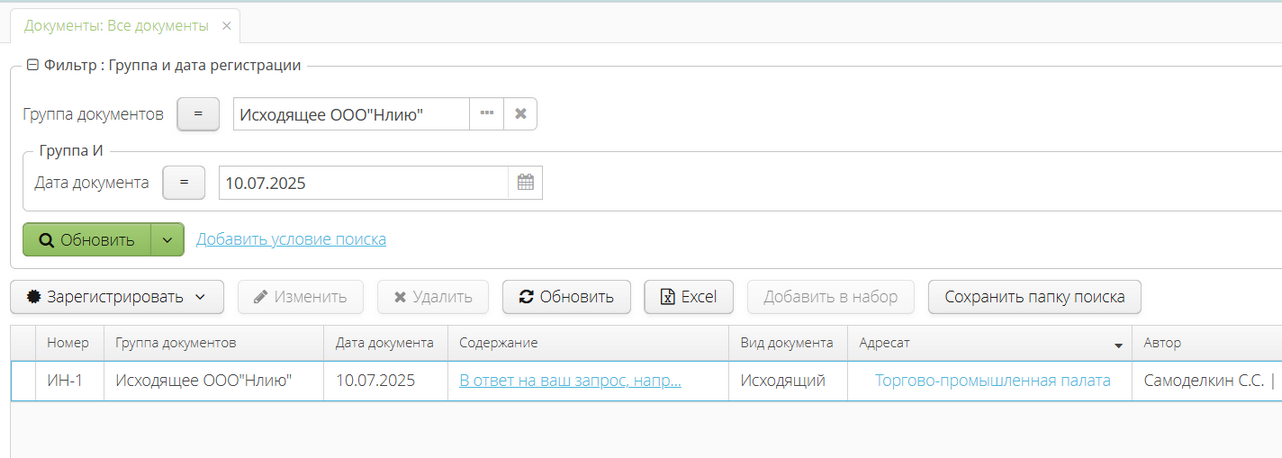The width and height of the screenshot is (1282, 458).
Task: Click the Дата документа field showing 10.07.2025
Action: click(363, 183)
